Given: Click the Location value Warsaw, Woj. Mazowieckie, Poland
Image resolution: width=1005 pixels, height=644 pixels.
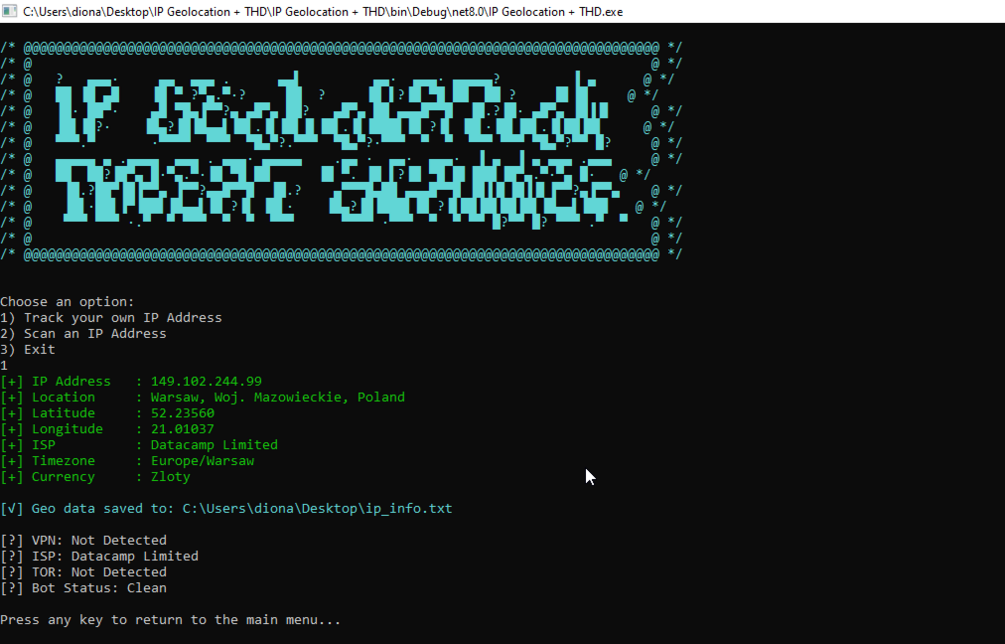Looking at the screenshot, I should [x=278, y=397].
